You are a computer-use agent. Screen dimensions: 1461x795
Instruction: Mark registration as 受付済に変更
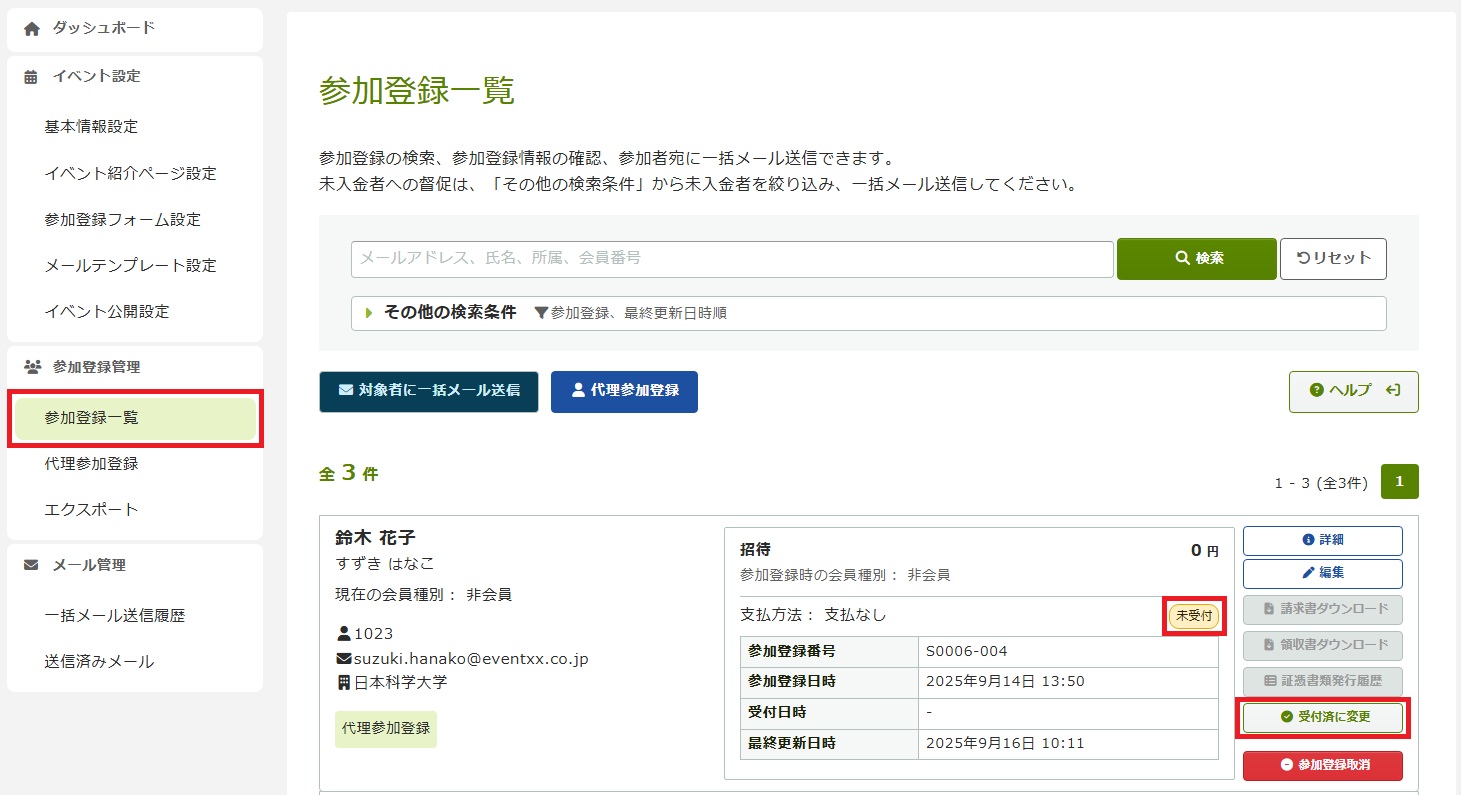coord(1322,717)
